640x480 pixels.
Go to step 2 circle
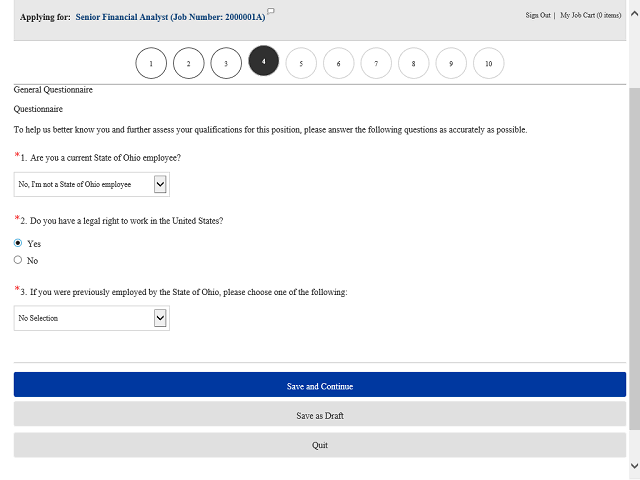click(189, 63)
